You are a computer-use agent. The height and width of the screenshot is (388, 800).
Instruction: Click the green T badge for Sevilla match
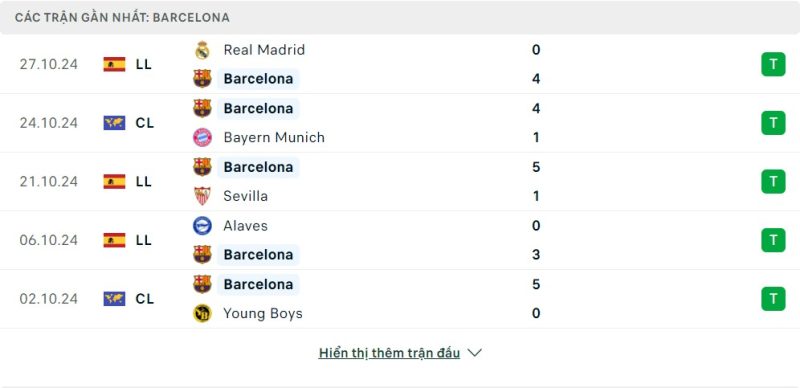tap(773, 182)
